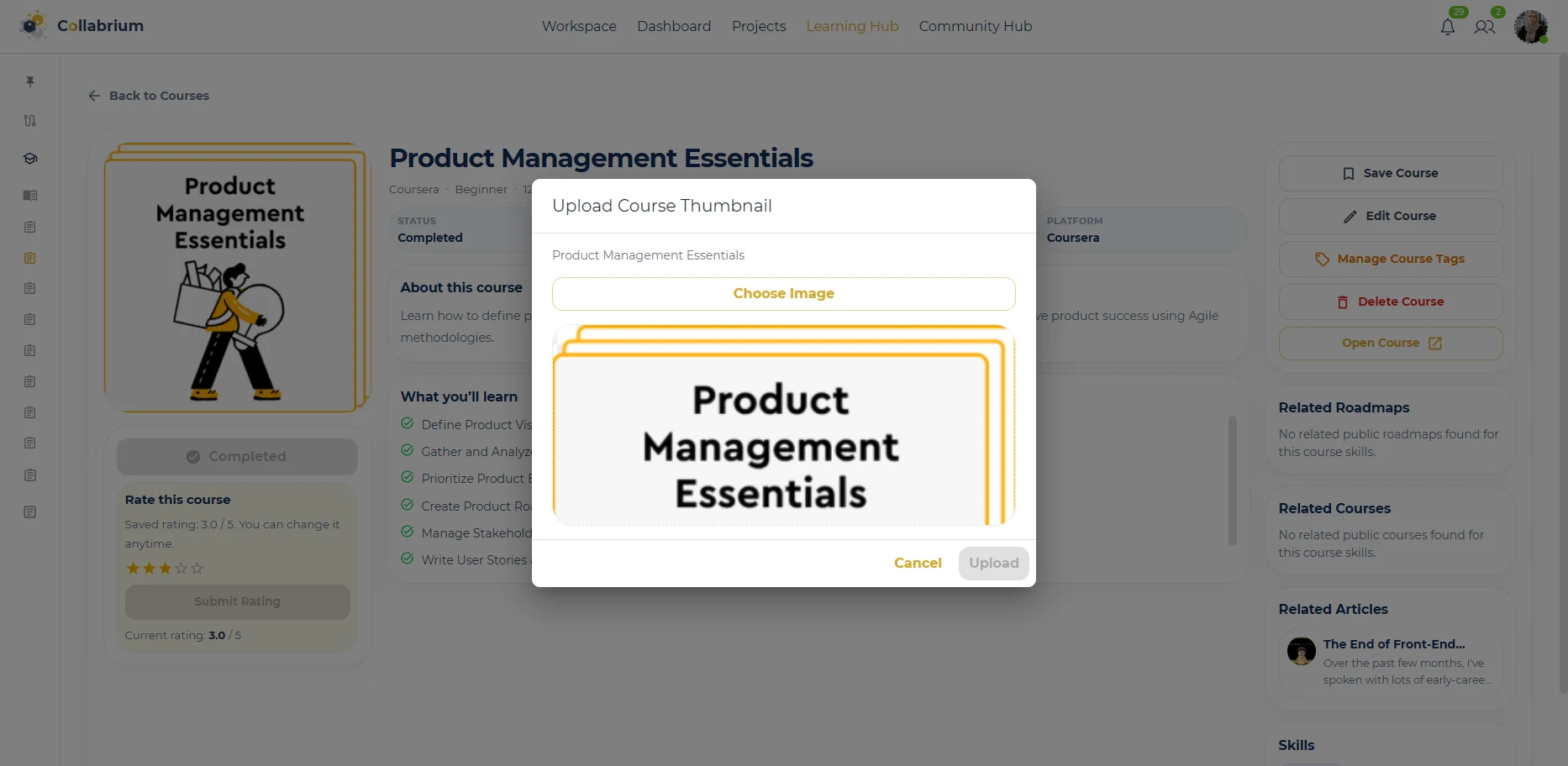This screenshot has width=1568, height=766.
Task: Cancel the Upload Course Thumbnail dialog
Action: point(918,563)
